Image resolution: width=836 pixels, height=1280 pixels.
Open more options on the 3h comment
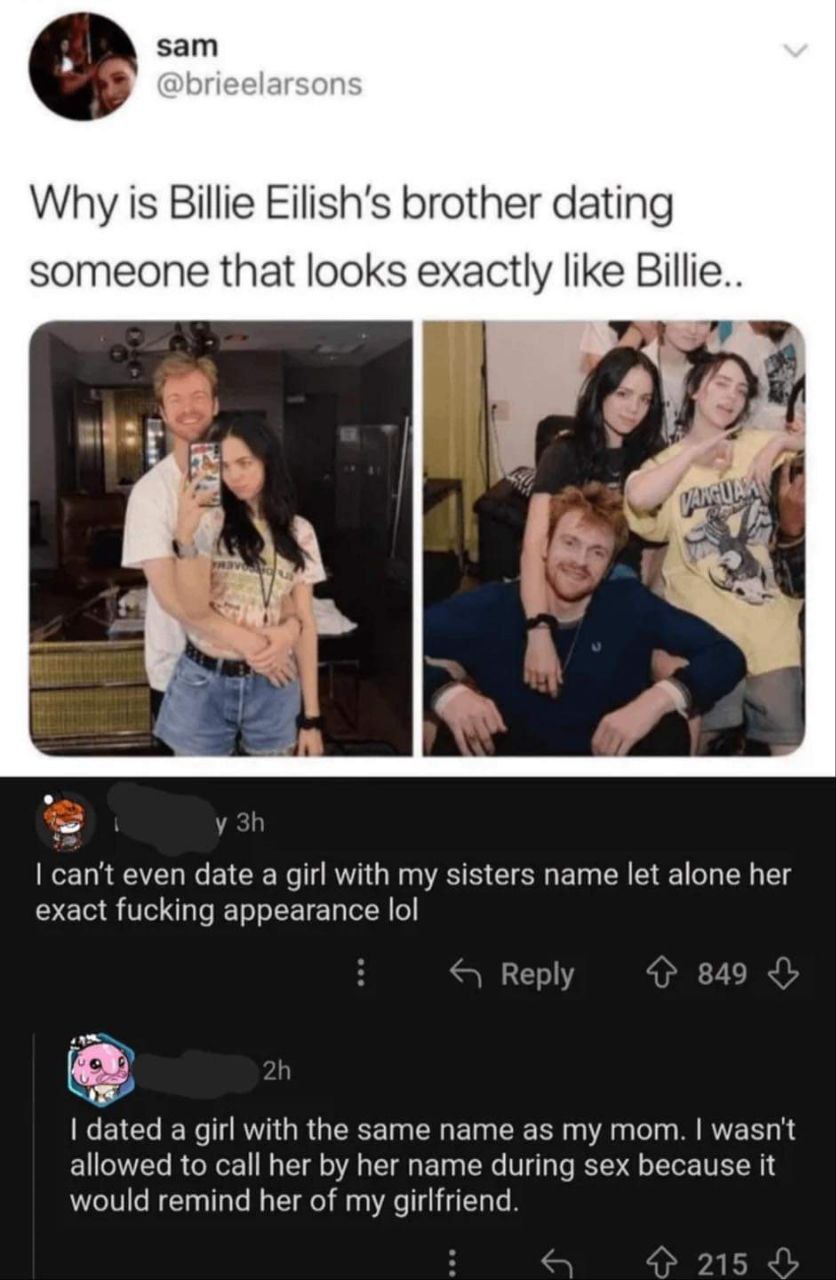[364, 974]
